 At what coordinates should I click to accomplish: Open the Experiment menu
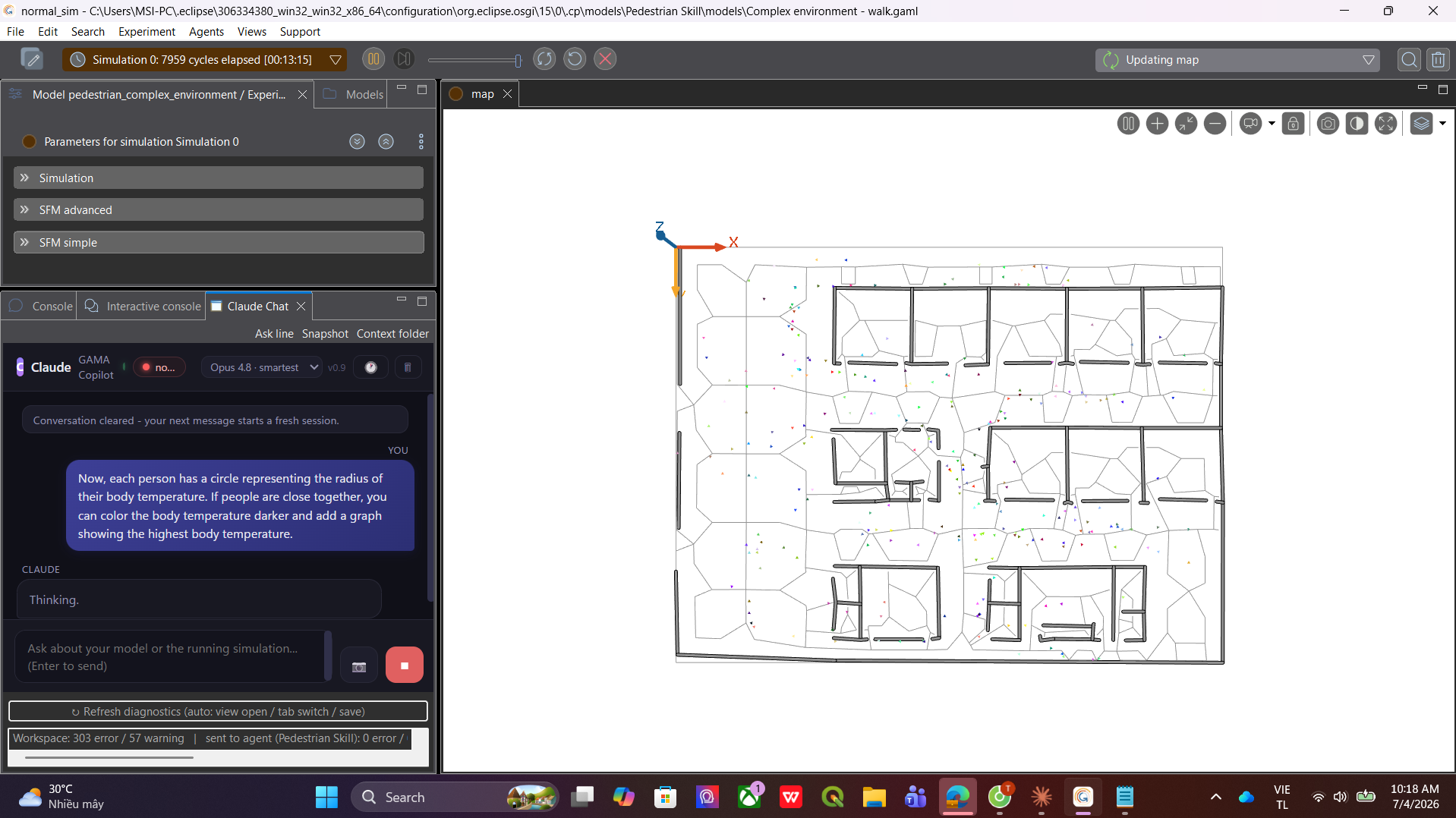147,31
